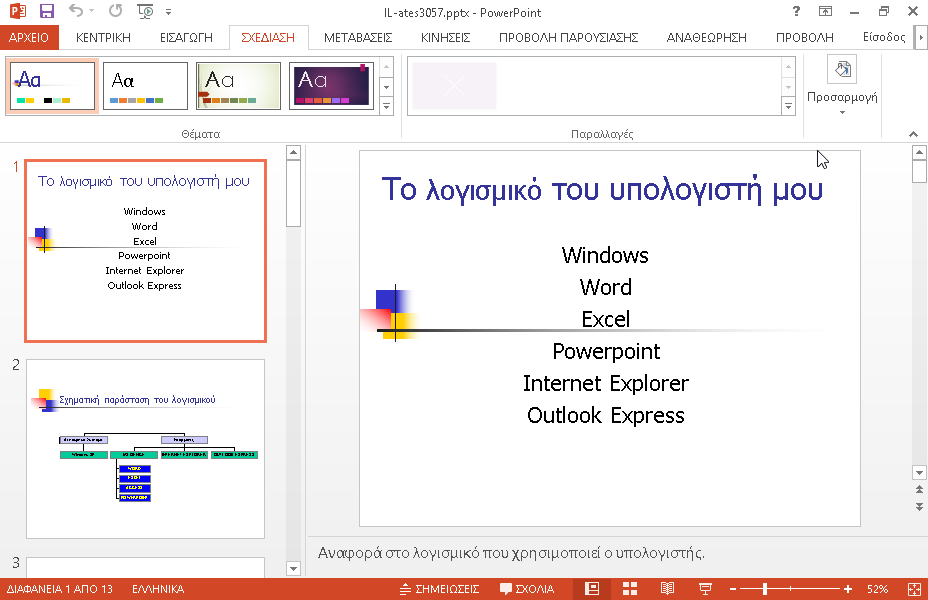The height and width of the screenshot is (600, 928).
Task: Toggle the ΣΧΟΛΙΑ comments pane
Action: 527,589
